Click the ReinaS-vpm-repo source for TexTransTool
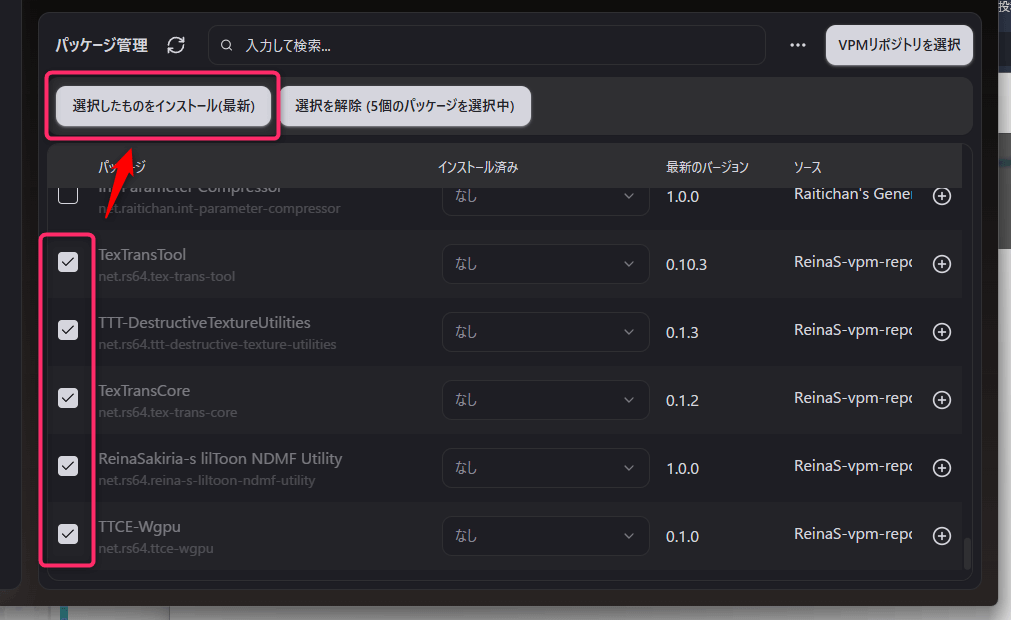This screenshot has height=620, width=1011. 852,262
